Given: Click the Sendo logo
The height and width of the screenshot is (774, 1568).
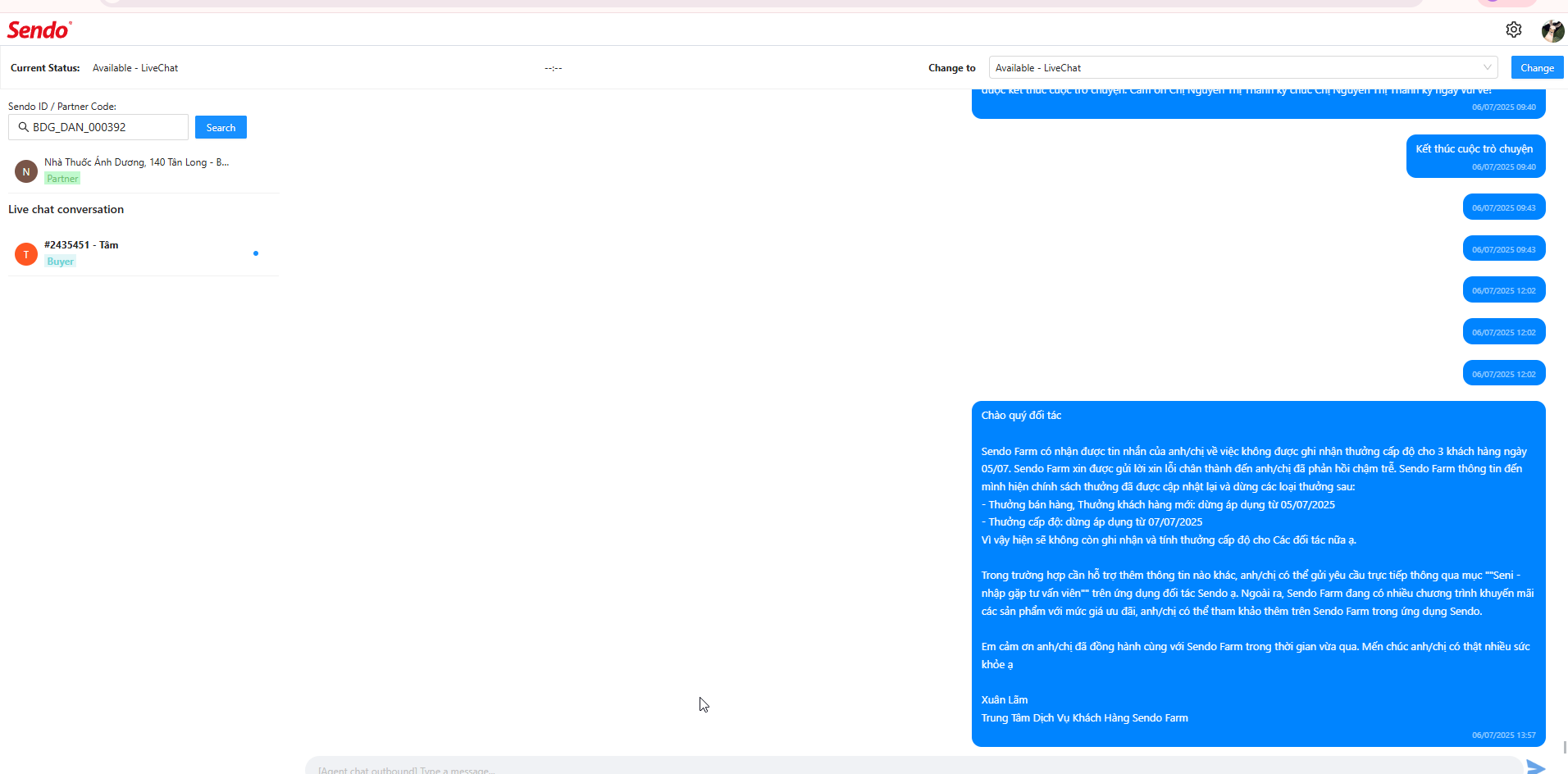Looking at the screenshot, I should tap(39, 30).
